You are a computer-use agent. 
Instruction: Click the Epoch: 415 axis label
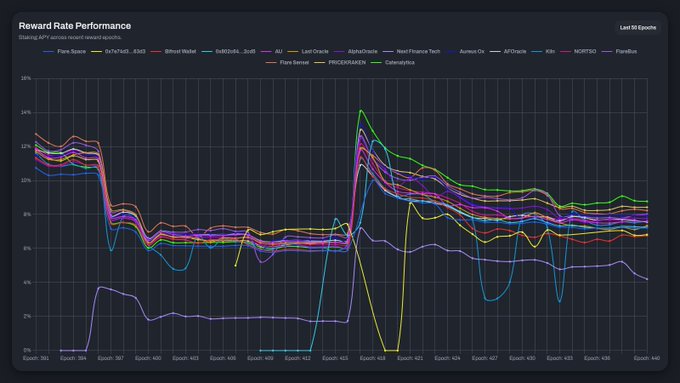point(335,358)
